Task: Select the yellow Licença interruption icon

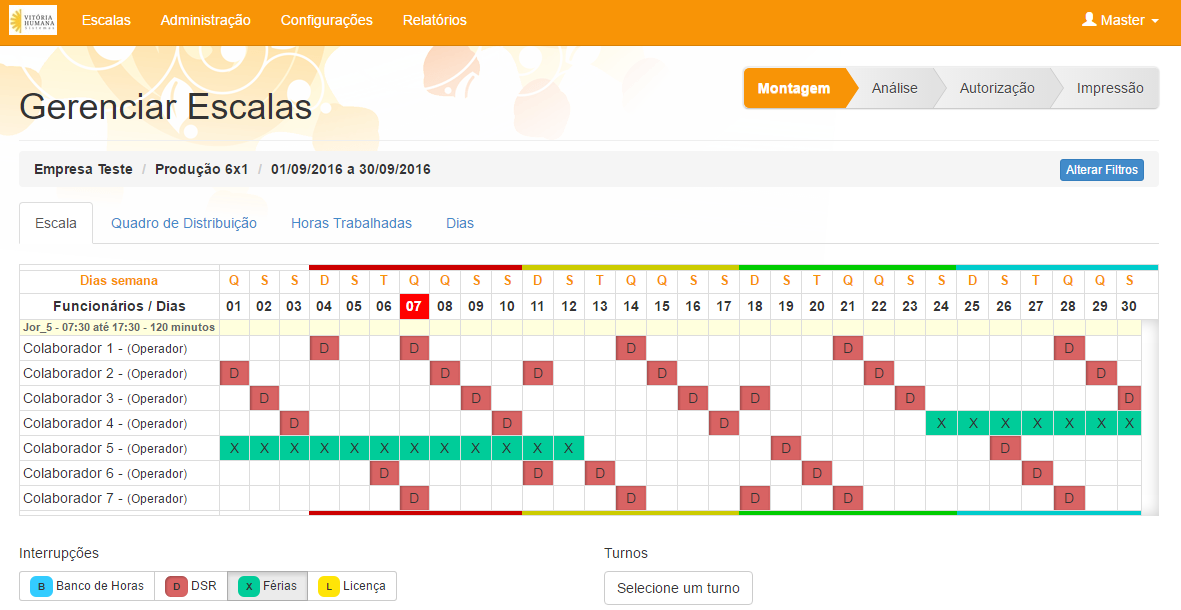Action: (x=328, y=586)
